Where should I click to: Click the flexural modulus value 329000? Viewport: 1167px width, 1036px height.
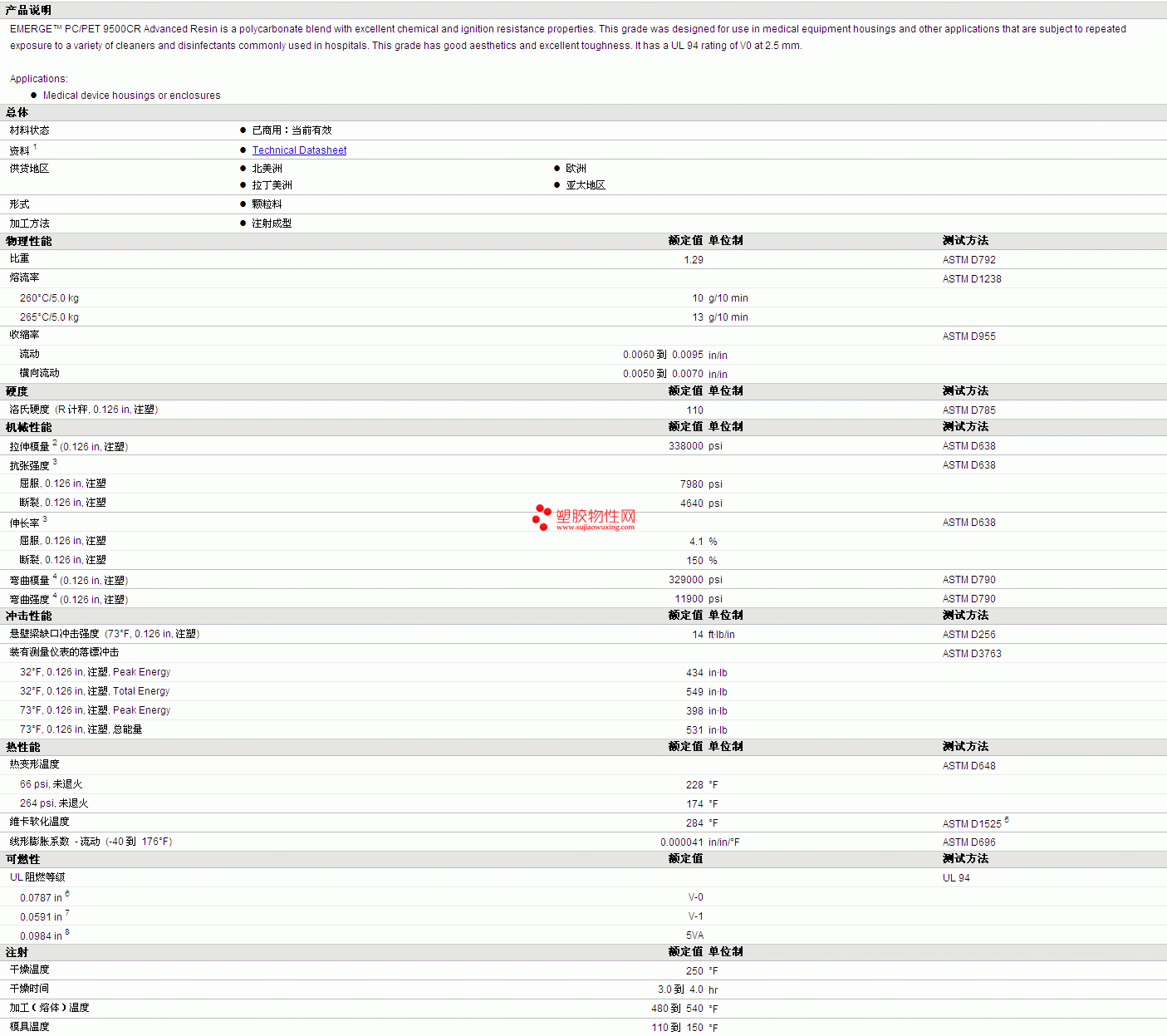(x=686, y=580)
